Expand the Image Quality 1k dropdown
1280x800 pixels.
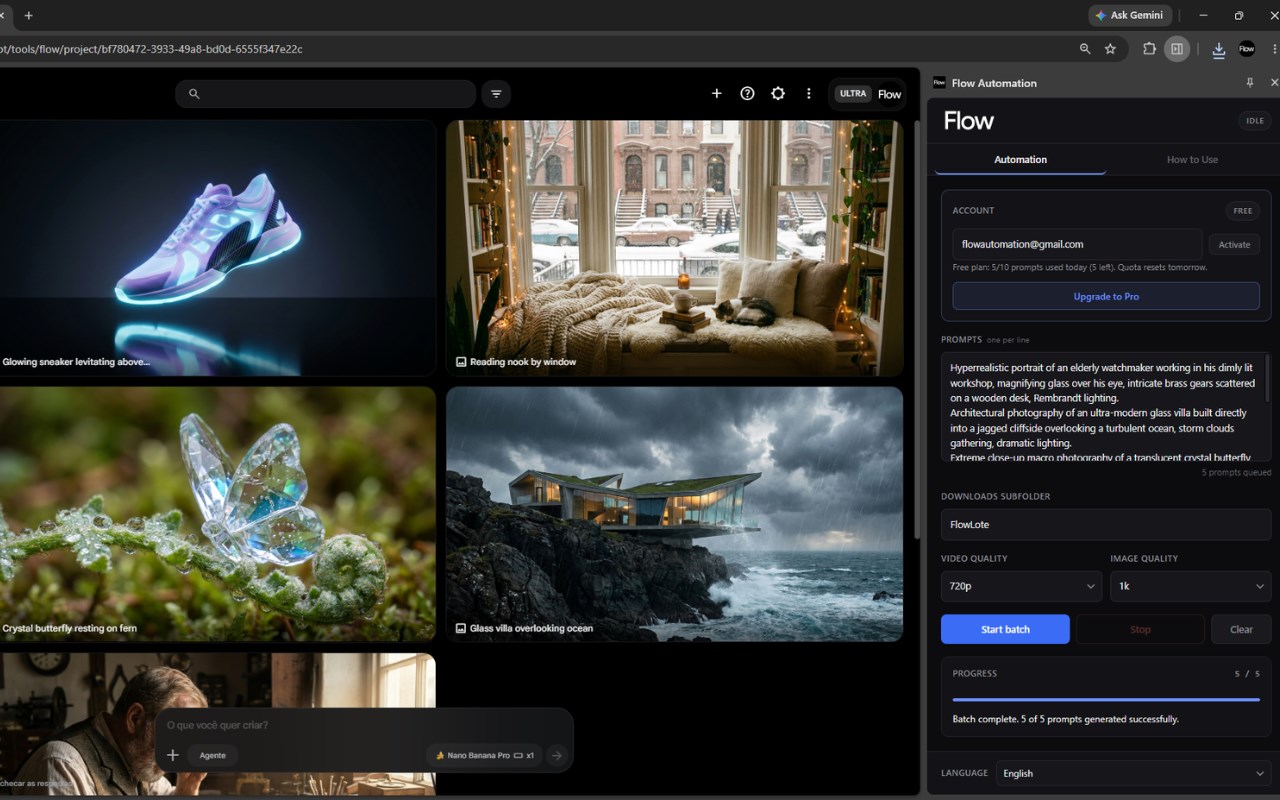(1191, 586)
